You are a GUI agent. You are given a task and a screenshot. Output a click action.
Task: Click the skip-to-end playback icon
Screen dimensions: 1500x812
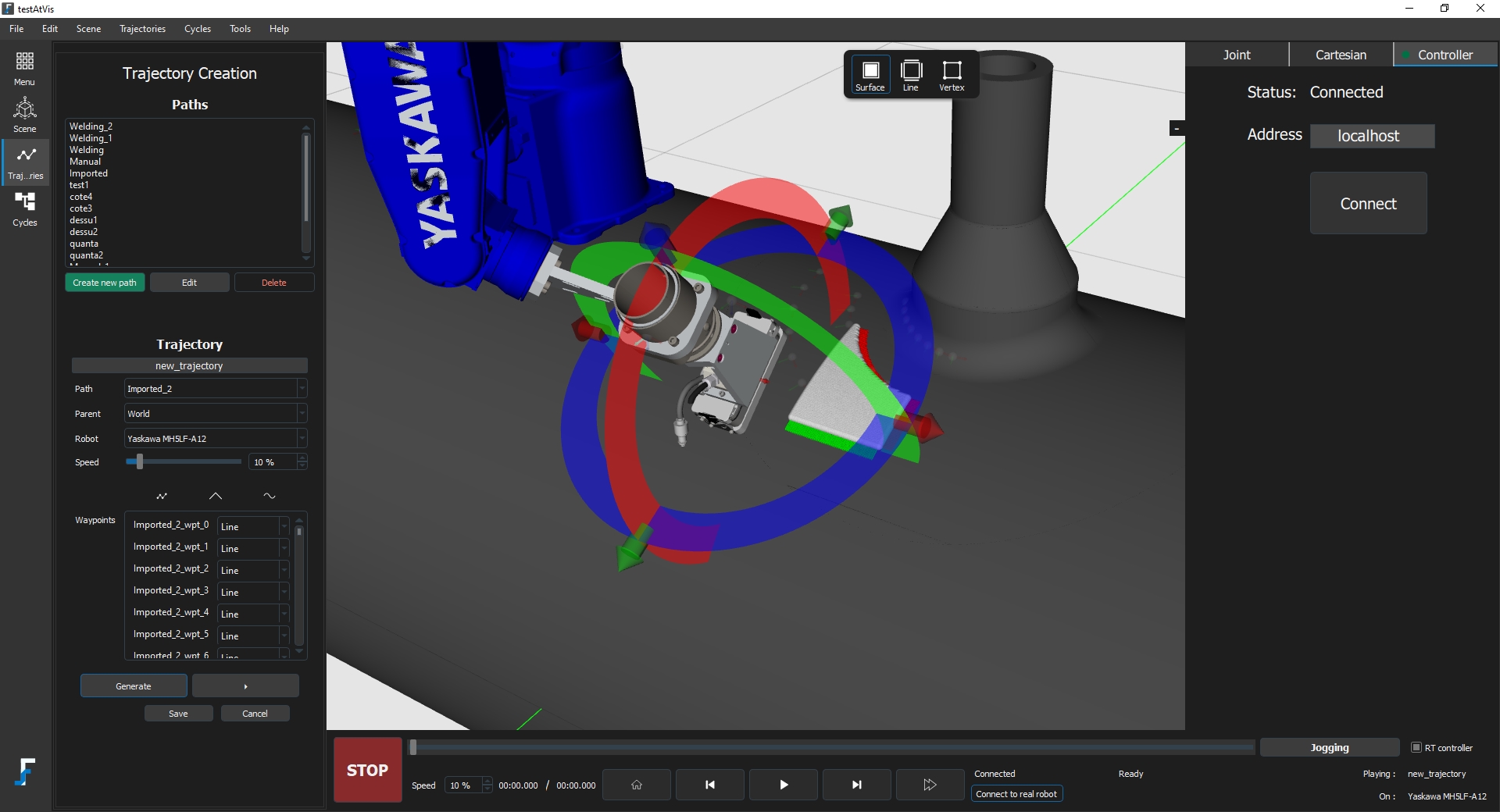856,785
